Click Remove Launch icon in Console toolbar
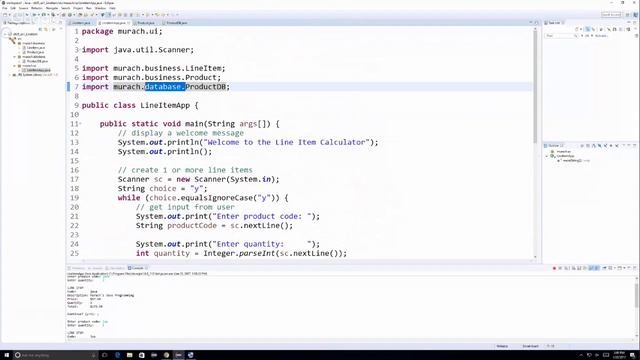The image size is (640, 360). (x=560, y=268)
